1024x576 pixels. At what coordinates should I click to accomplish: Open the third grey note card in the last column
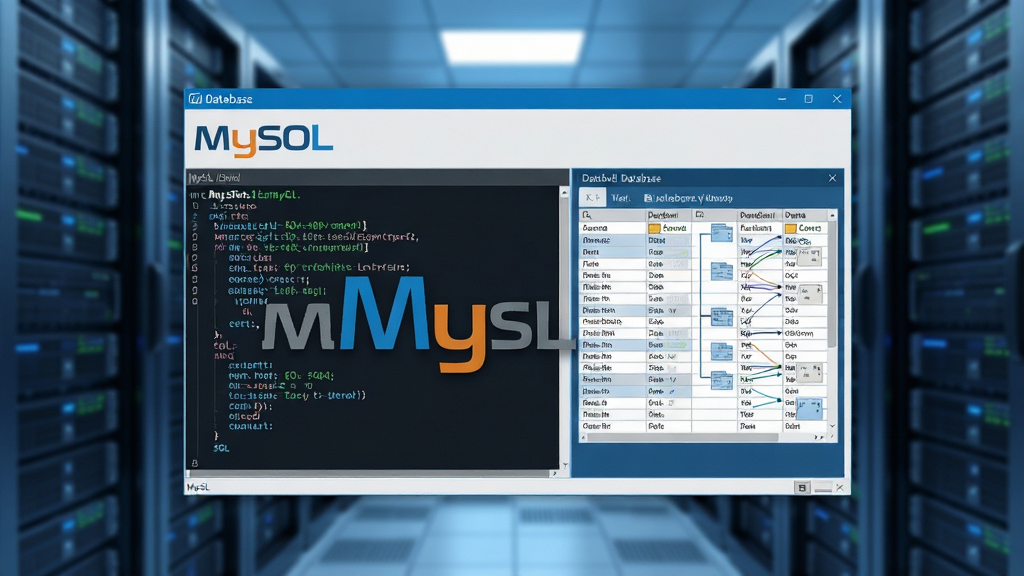810,374
